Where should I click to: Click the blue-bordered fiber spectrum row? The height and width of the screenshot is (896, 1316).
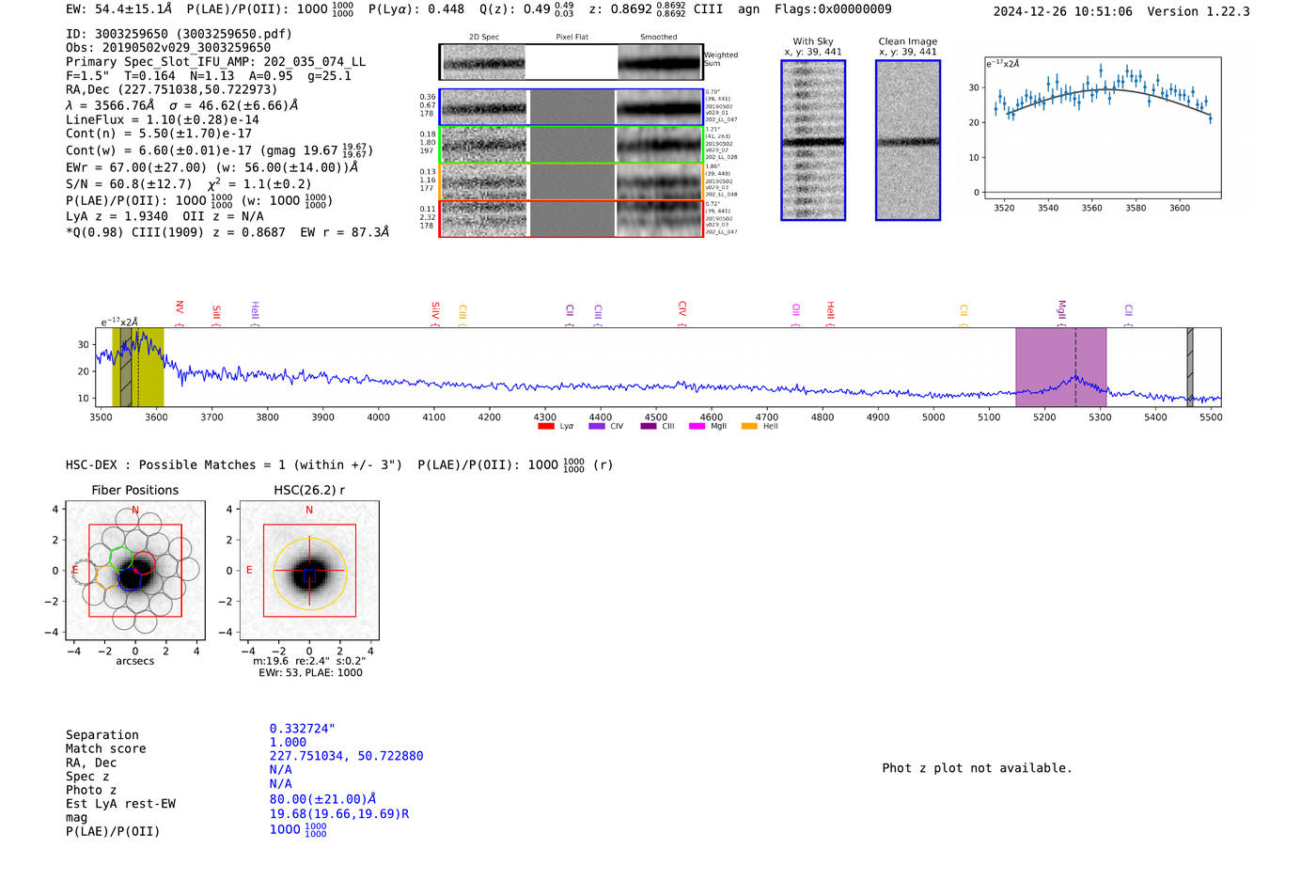coord(571,107)
